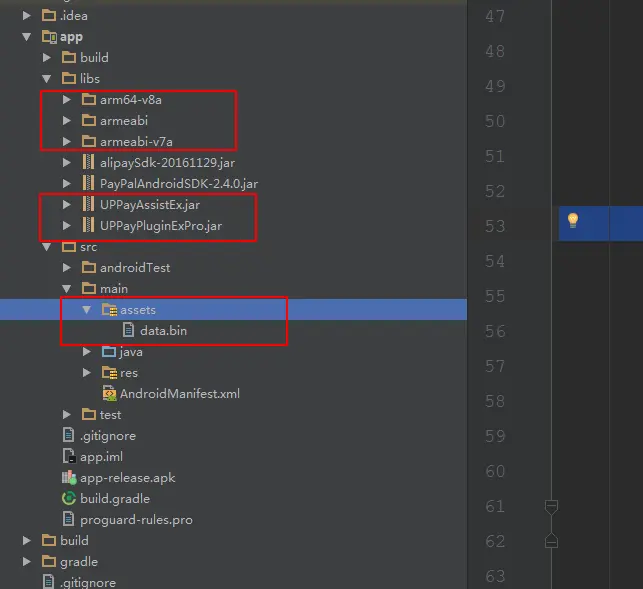Viewport: 643px width, 589px height.
Task: Click the libs folder icon
Action: click(69, 78)
